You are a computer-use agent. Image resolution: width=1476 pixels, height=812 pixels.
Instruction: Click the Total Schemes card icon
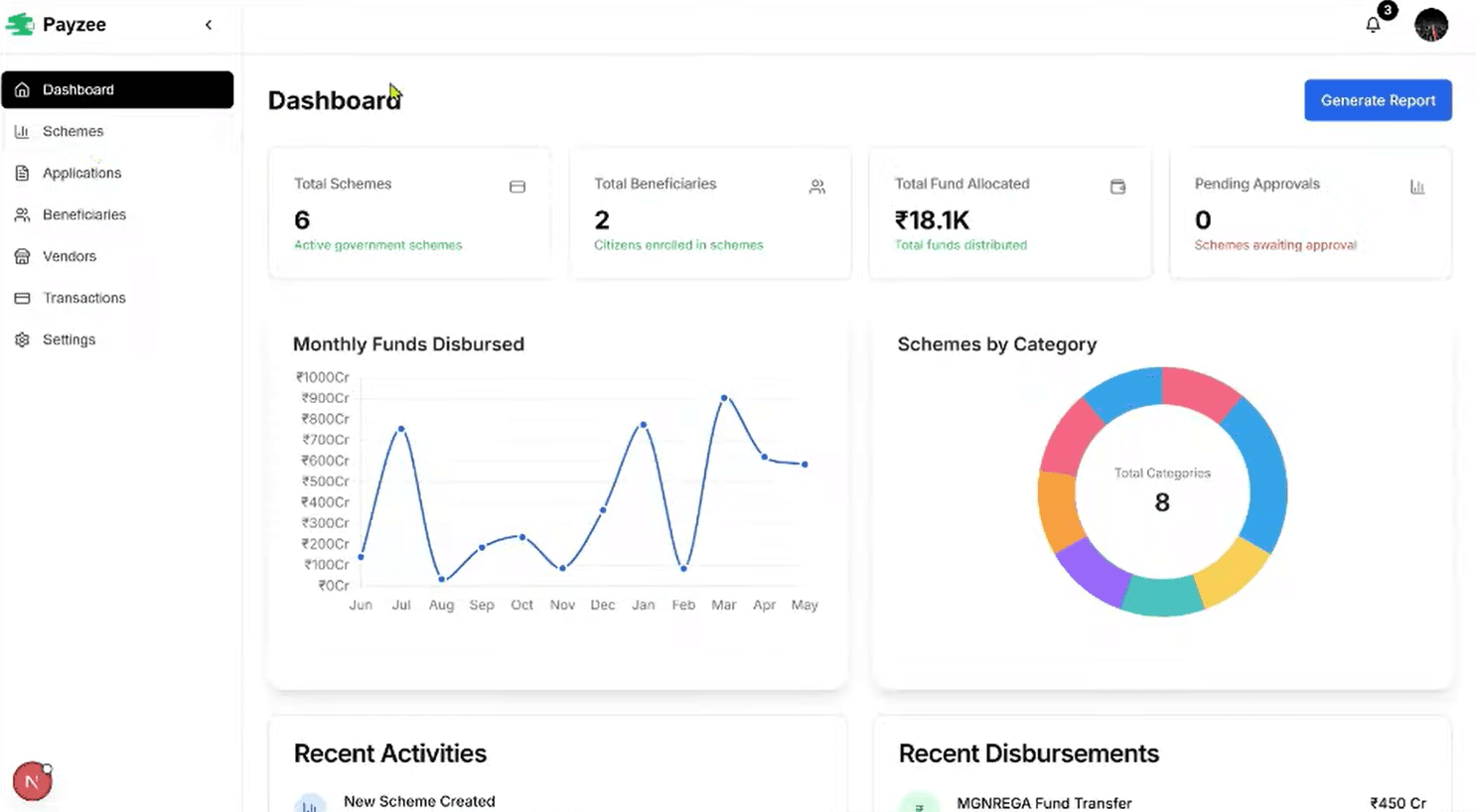pyautogui.click(x=517, y=187)
